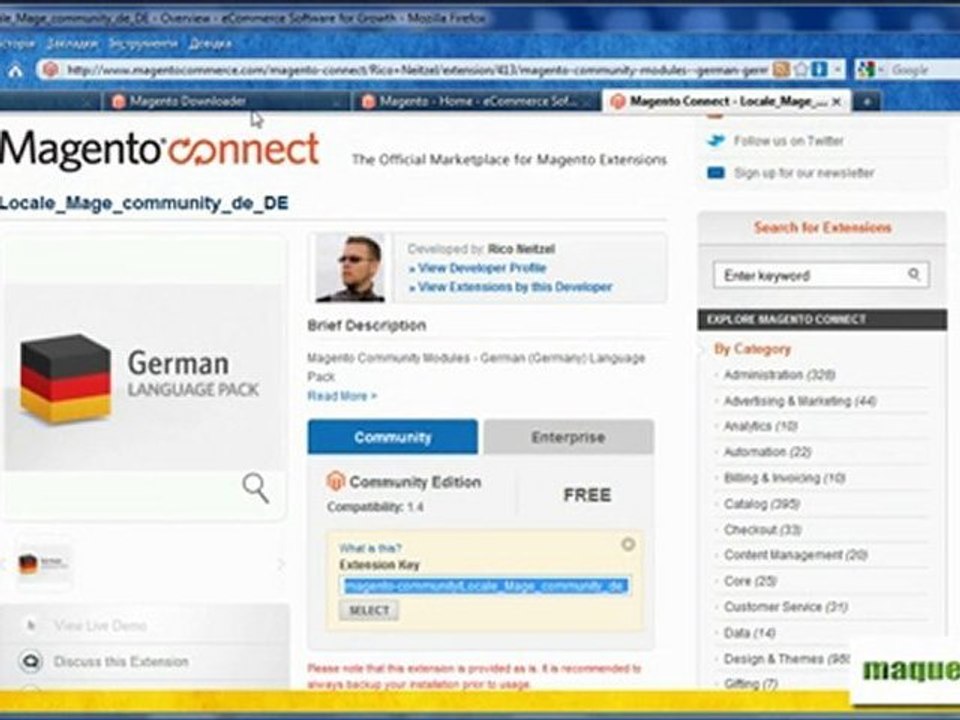This screenshot has height=720, width=960.
Task: Click the Twitter bird icon
Action: click(715, 141)
